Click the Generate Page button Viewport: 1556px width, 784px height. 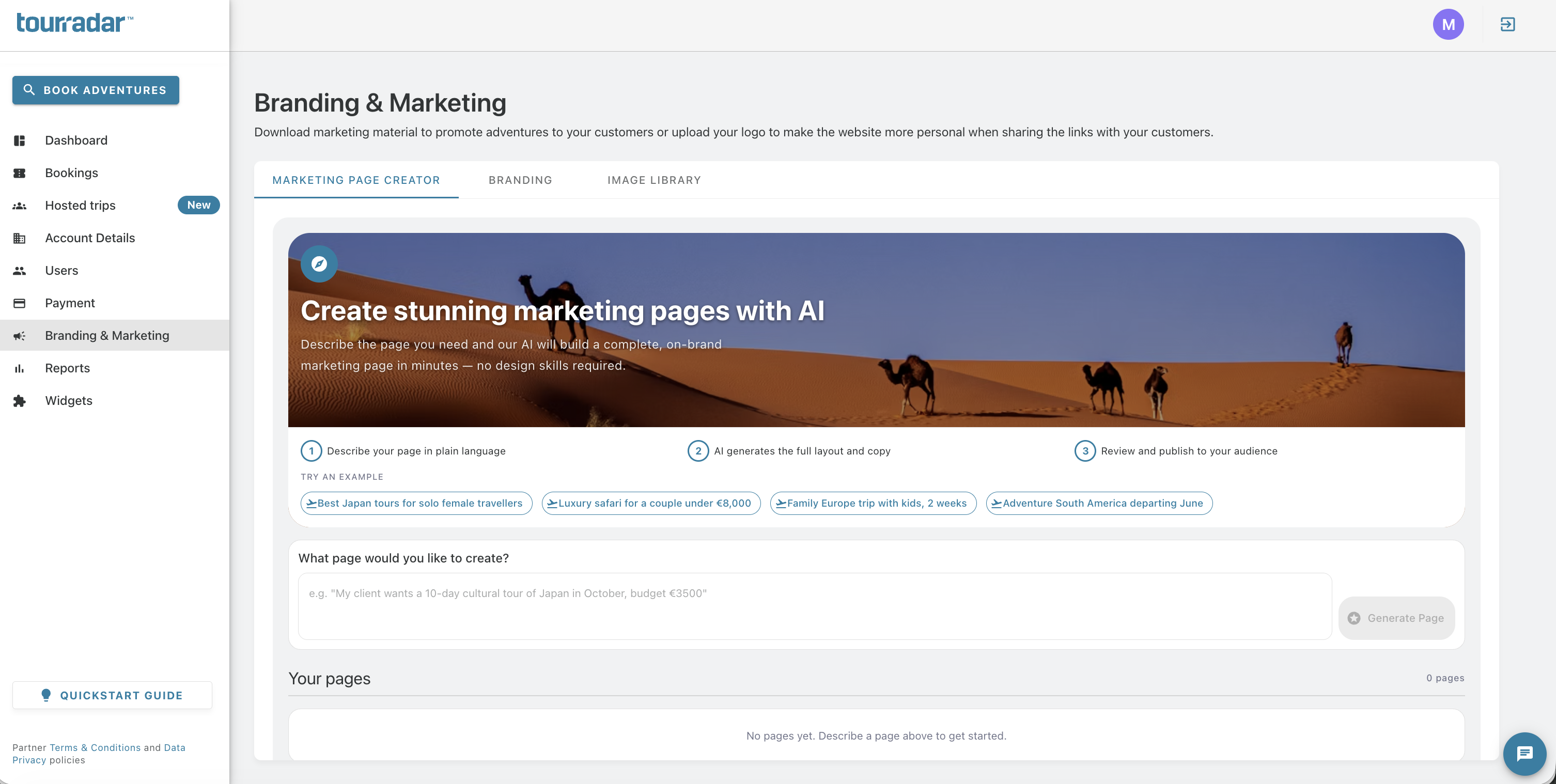click(x=1396, y=618)
